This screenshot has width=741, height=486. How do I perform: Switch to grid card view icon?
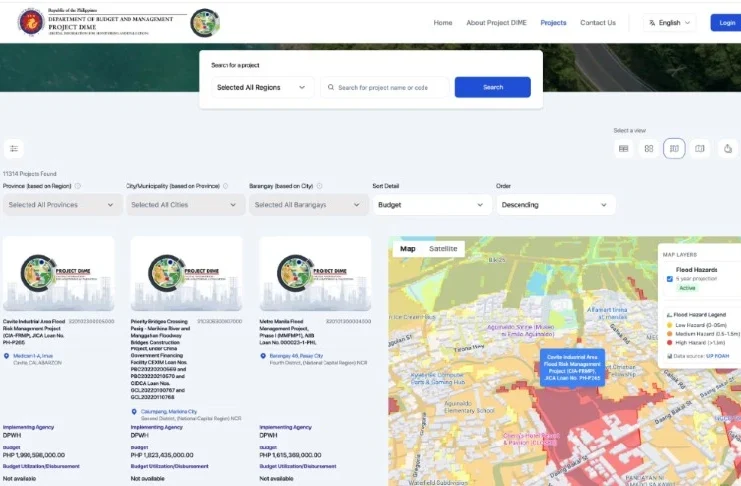(x=649, y=148)
